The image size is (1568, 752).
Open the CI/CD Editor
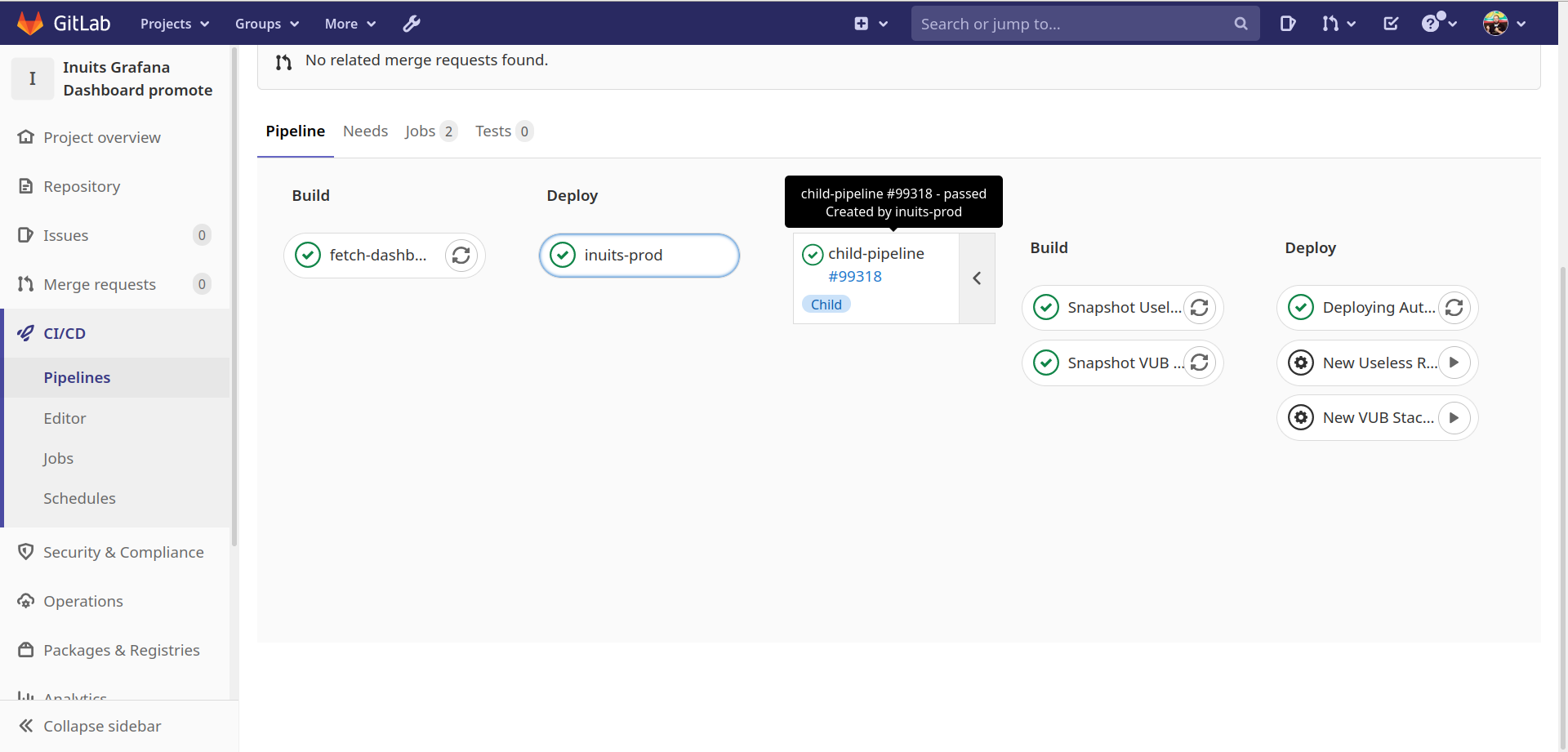click(x=65, y=418)
